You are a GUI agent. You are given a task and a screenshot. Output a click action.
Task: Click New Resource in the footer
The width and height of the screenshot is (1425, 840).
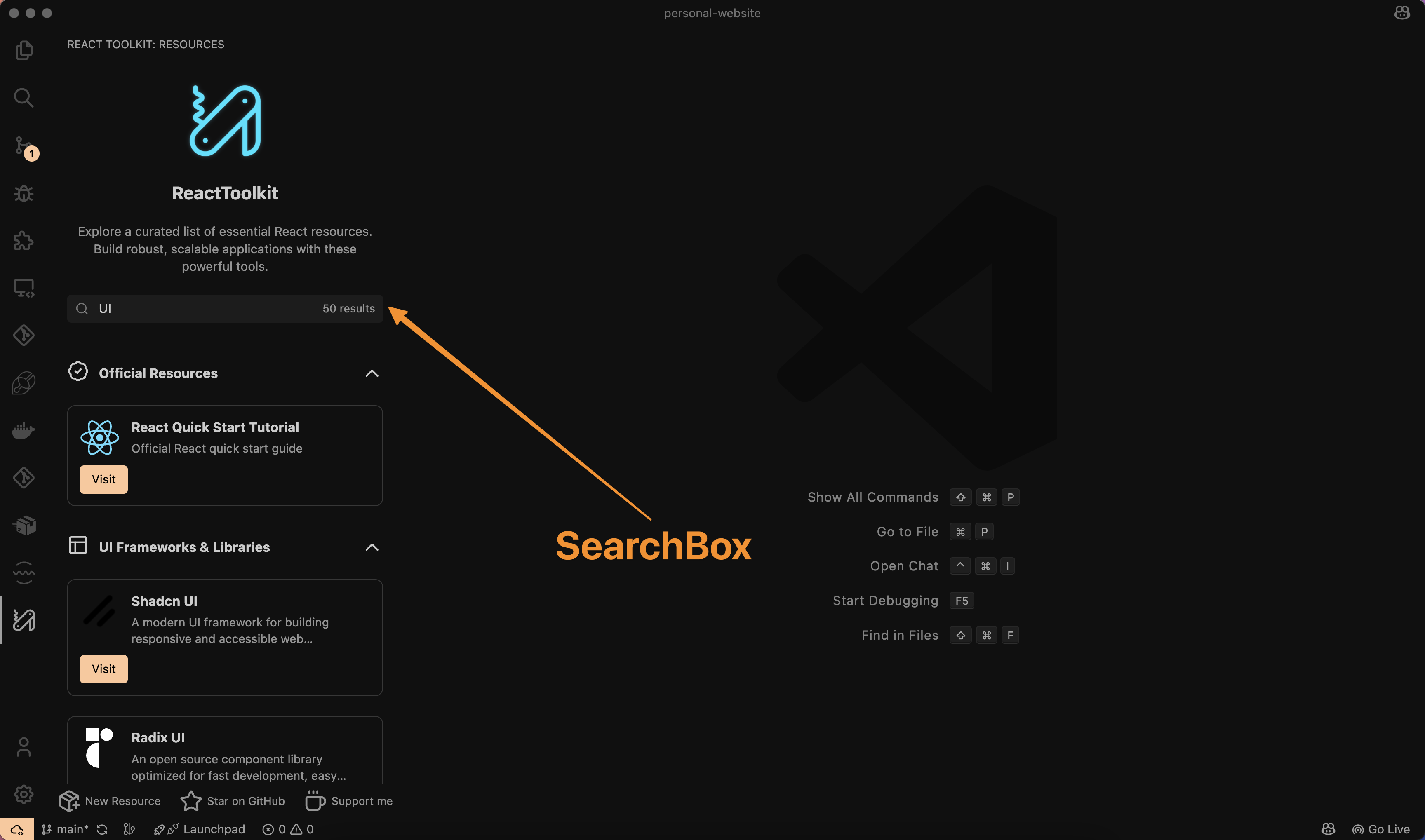coord(110,801)
